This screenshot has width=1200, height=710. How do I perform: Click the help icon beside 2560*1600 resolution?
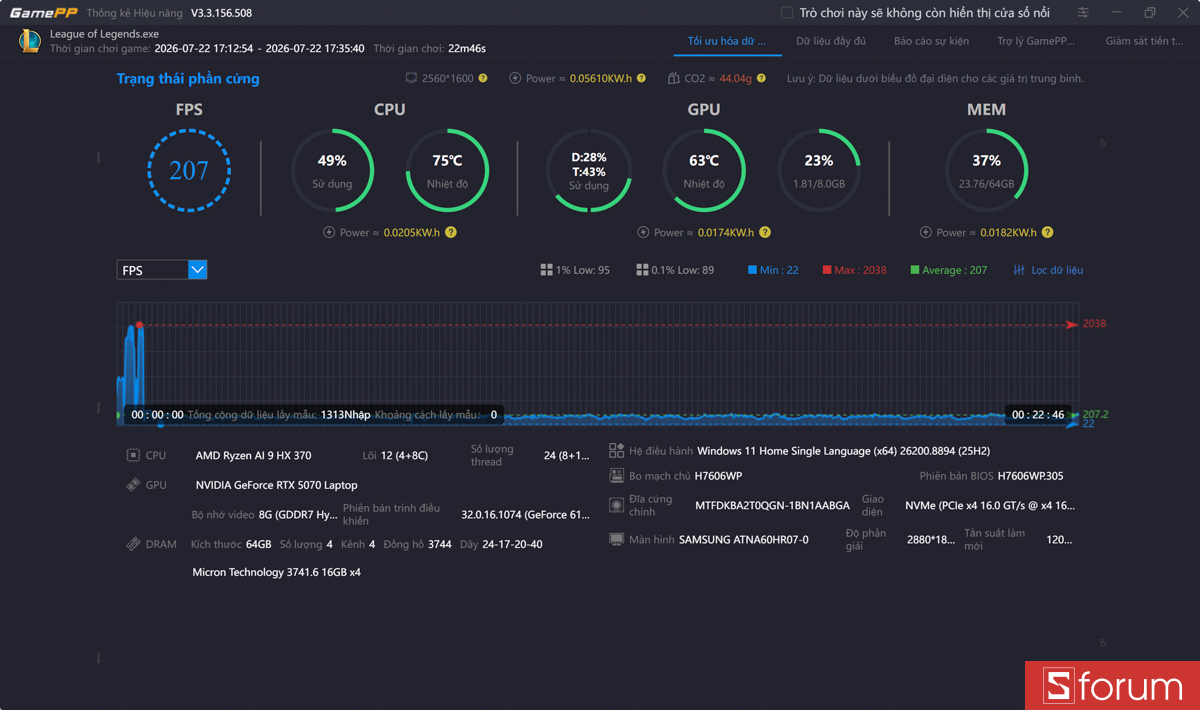pyautogui.click(x=483, y=78)
